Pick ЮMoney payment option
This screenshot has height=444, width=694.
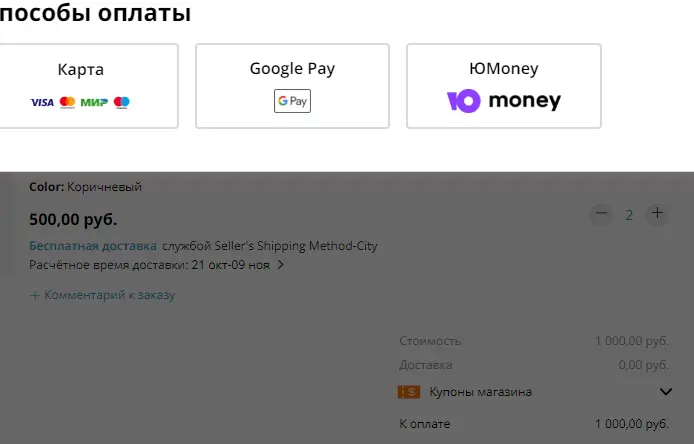pos(504,86)
